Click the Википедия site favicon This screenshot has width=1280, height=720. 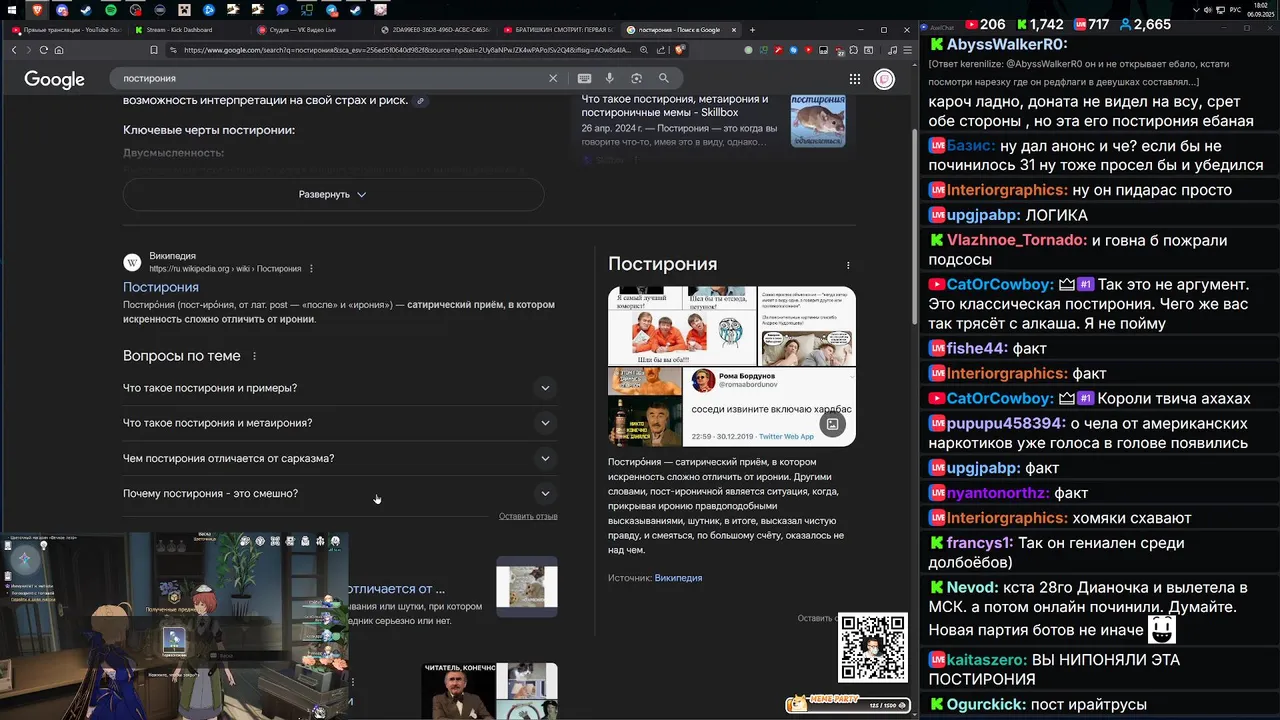pos(132,263)
